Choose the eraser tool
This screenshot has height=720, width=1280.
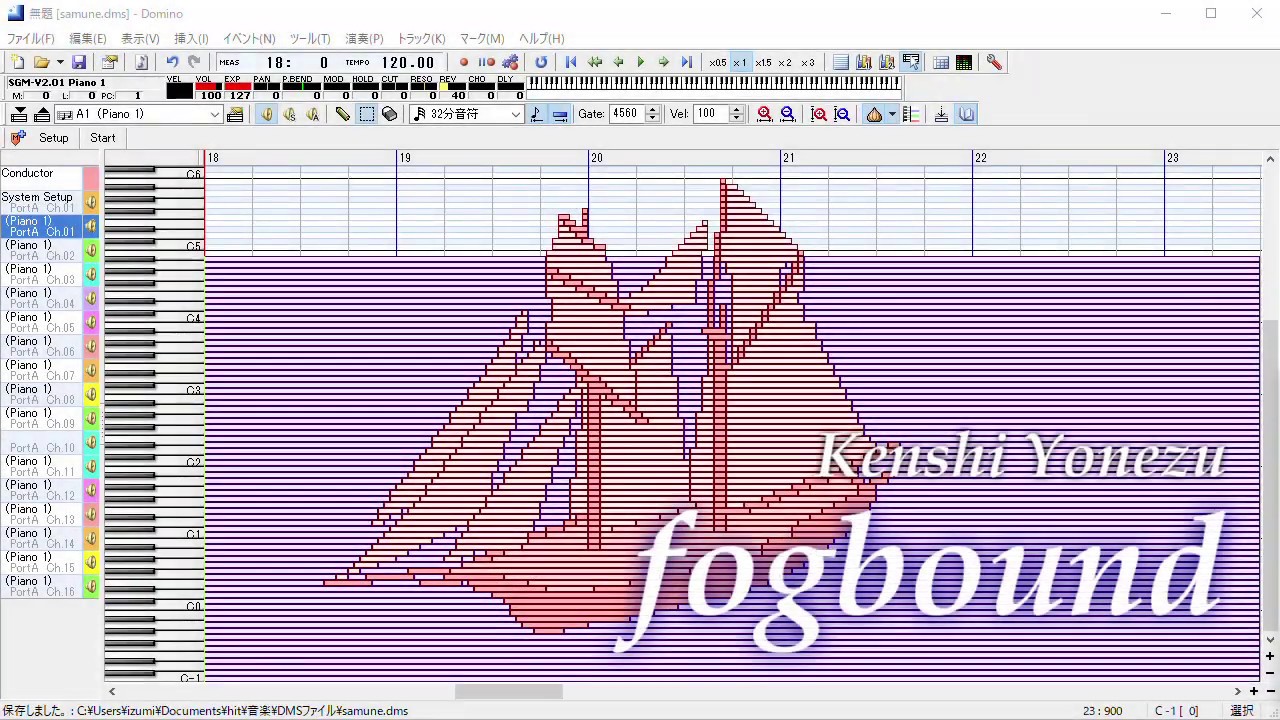coord(390,114)
